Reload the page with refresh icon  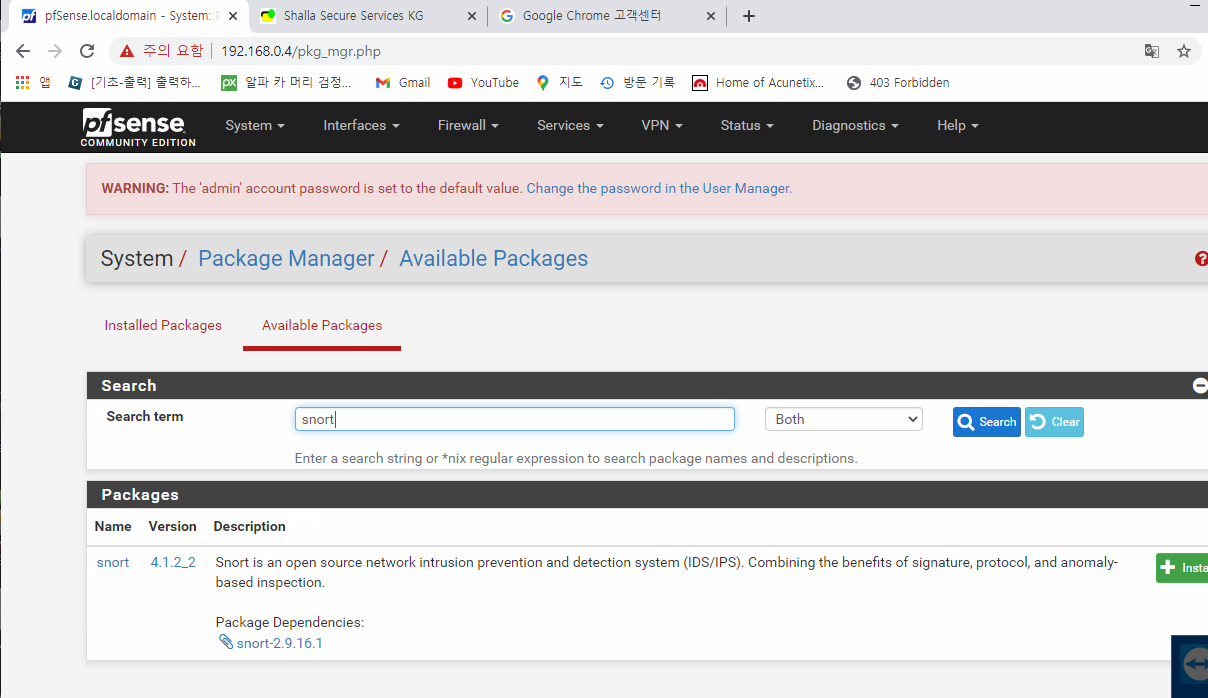coord(87,51)
